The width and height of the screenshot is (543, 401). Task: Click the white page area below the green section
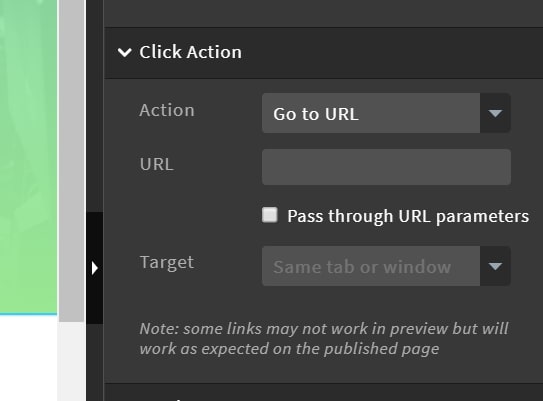28,358
